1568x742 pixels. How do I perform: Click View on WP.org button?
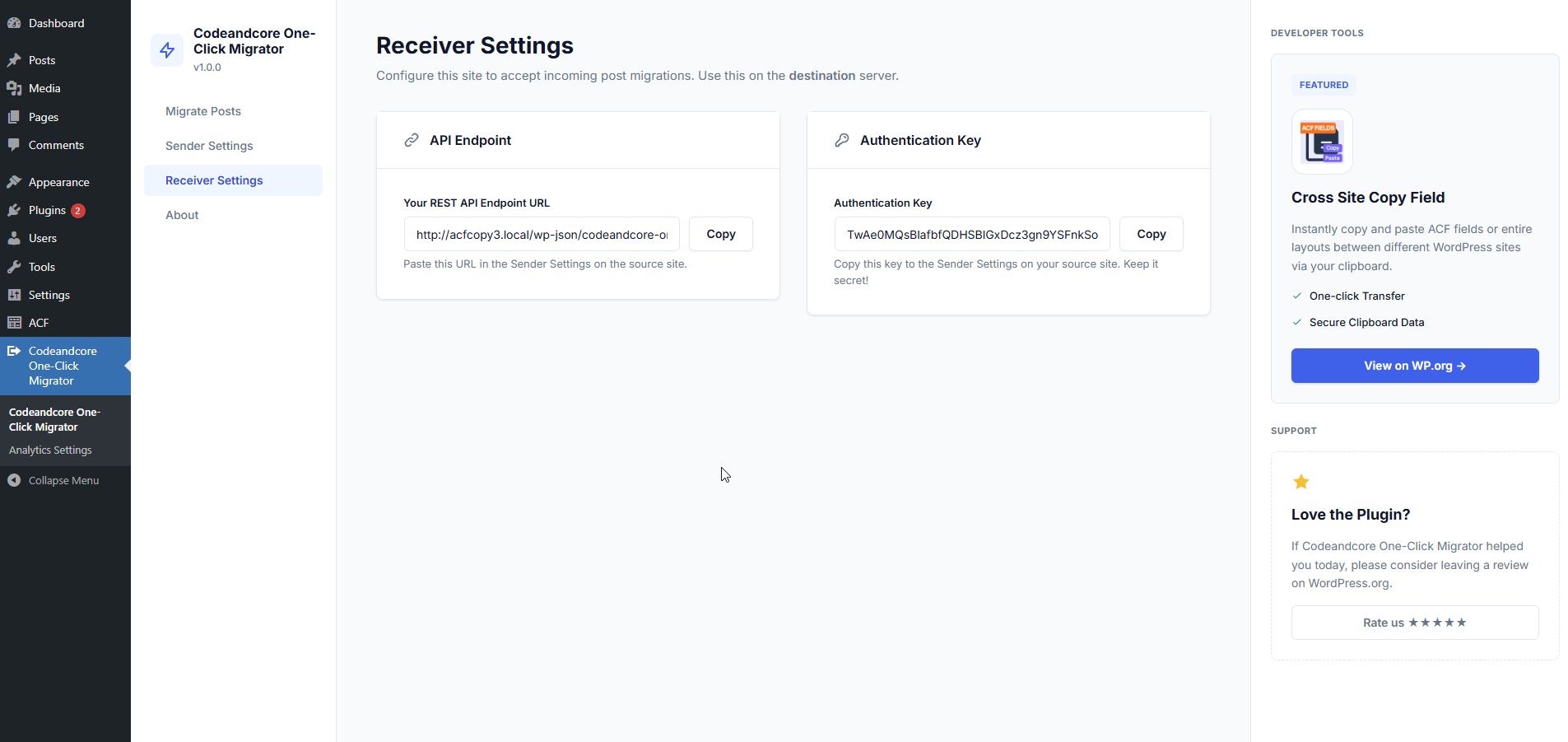tap(1415, 366)
